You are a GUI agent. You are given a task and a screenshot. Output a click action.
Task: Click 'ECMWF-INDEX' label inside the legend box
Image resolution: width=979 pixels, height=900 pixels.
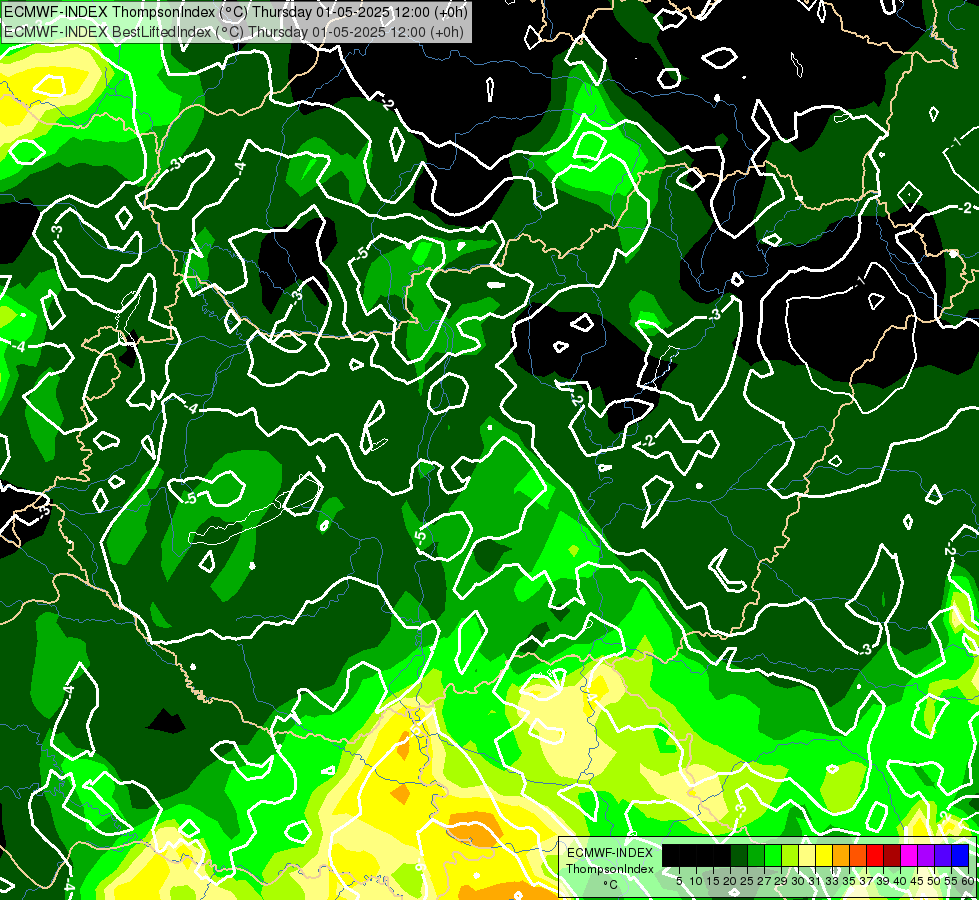coord(610,853)
